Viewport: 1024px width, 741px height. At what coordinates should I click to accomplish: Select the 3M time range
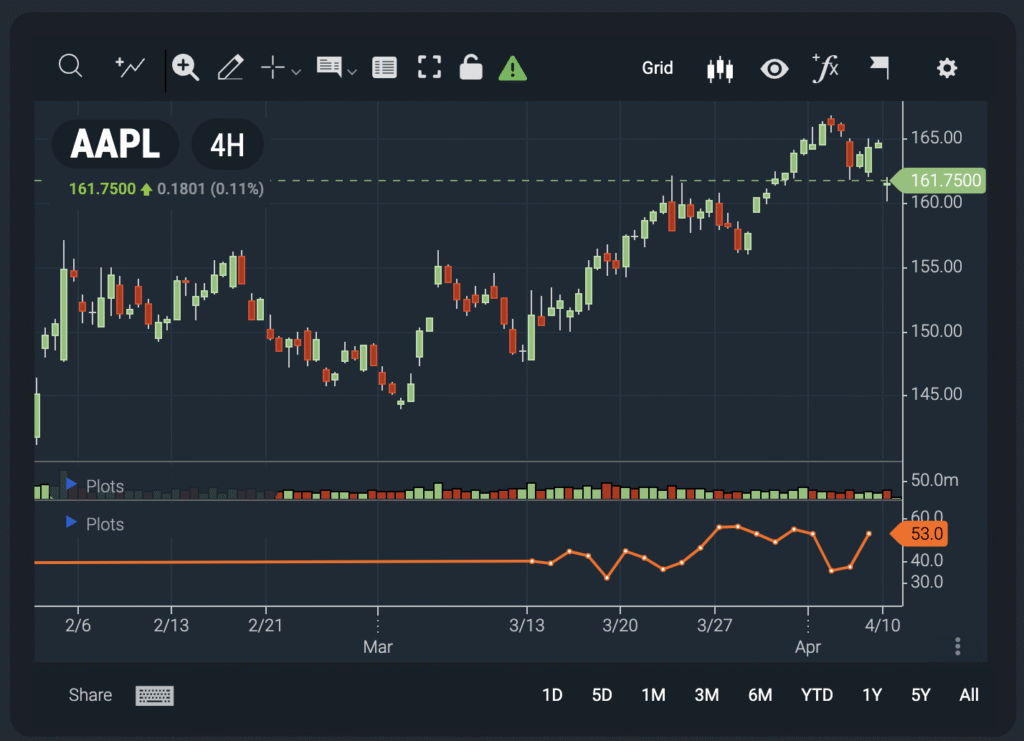(706, 695)
